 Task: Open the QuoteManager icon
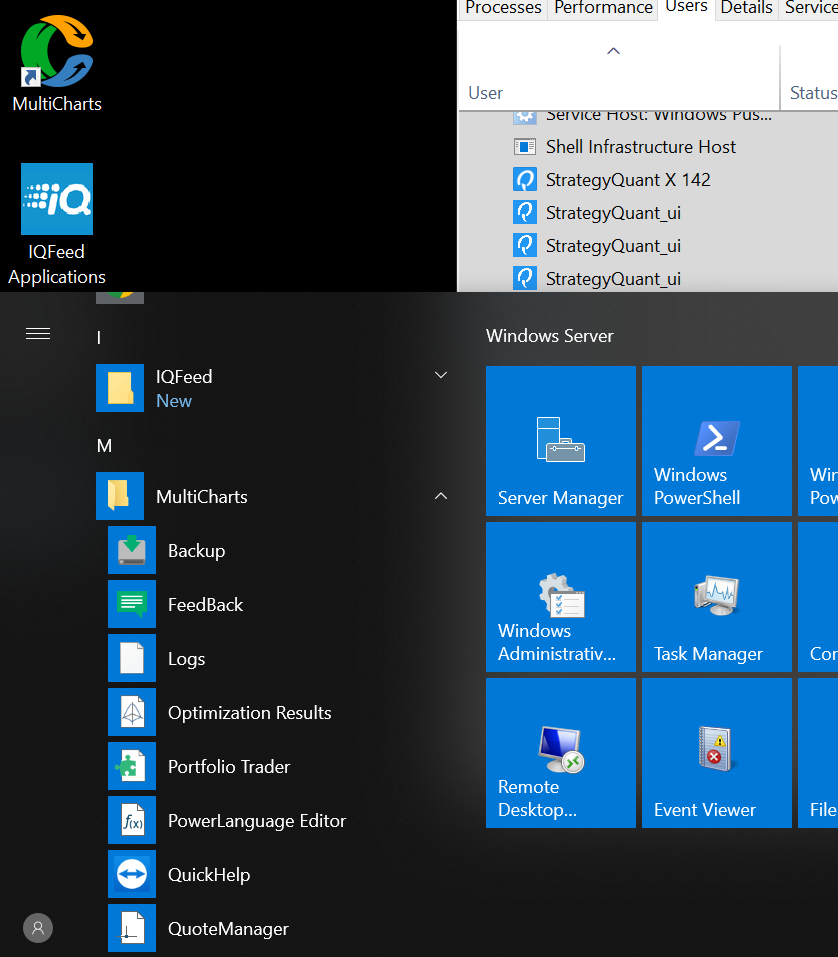pyautogui.click(x=132, y=928)
